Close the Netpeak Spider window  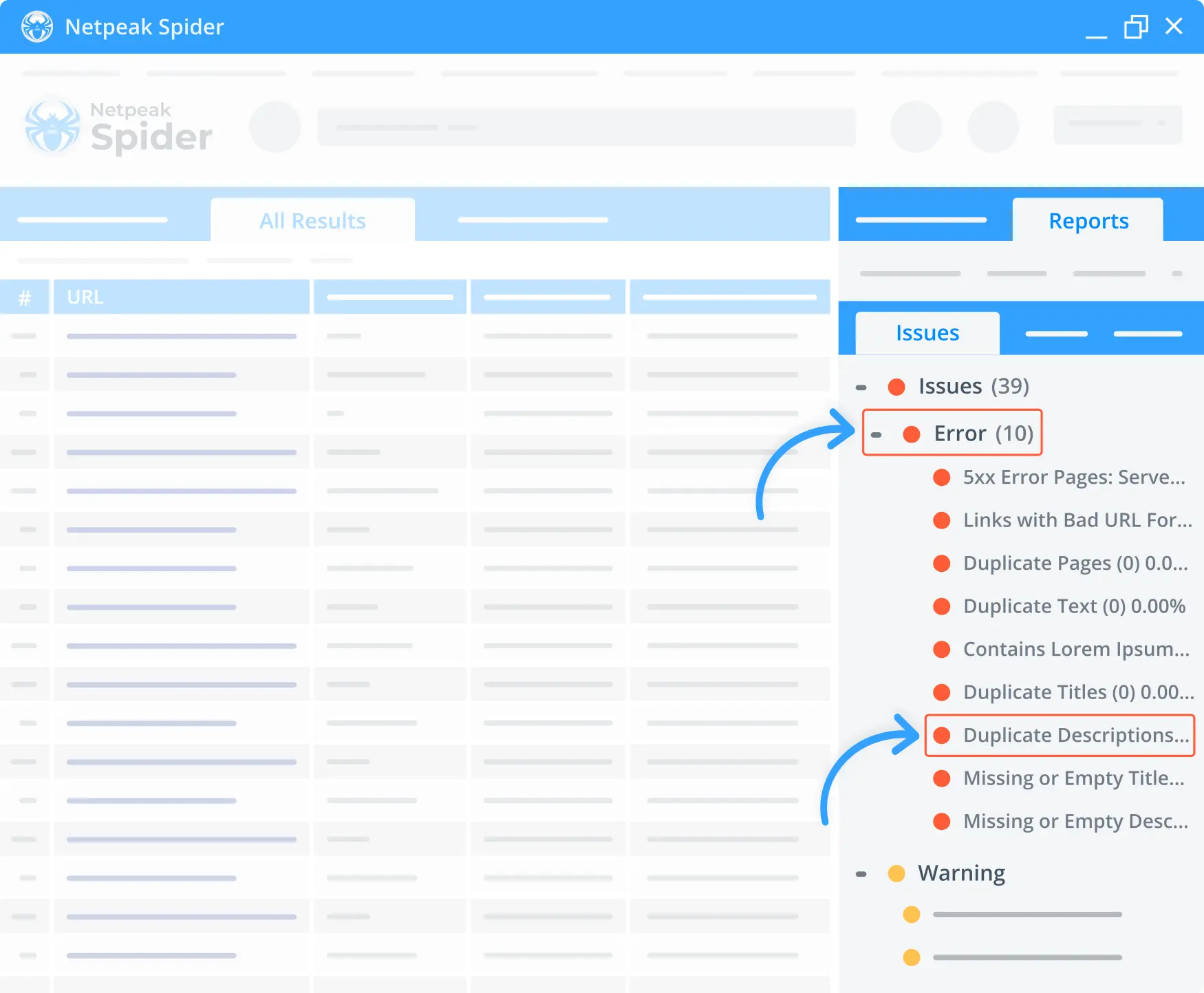pos(1174,26)
